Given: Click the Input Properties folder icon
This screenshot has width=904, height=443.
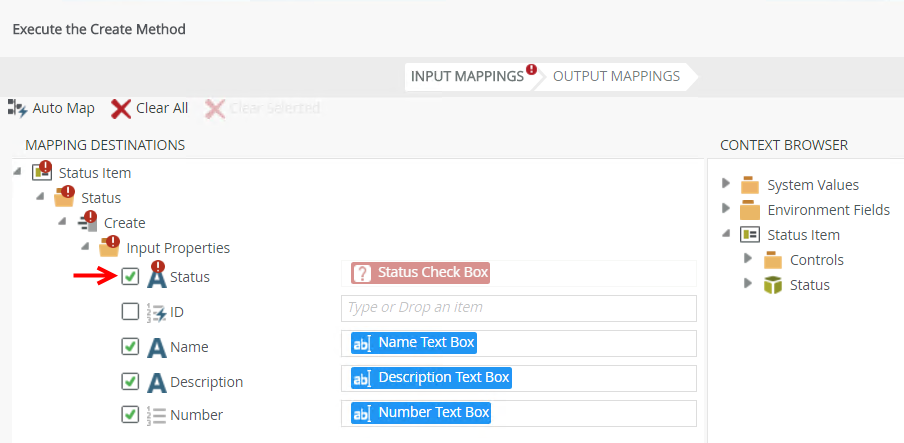Looking at the screenshot, I should 109,246.
